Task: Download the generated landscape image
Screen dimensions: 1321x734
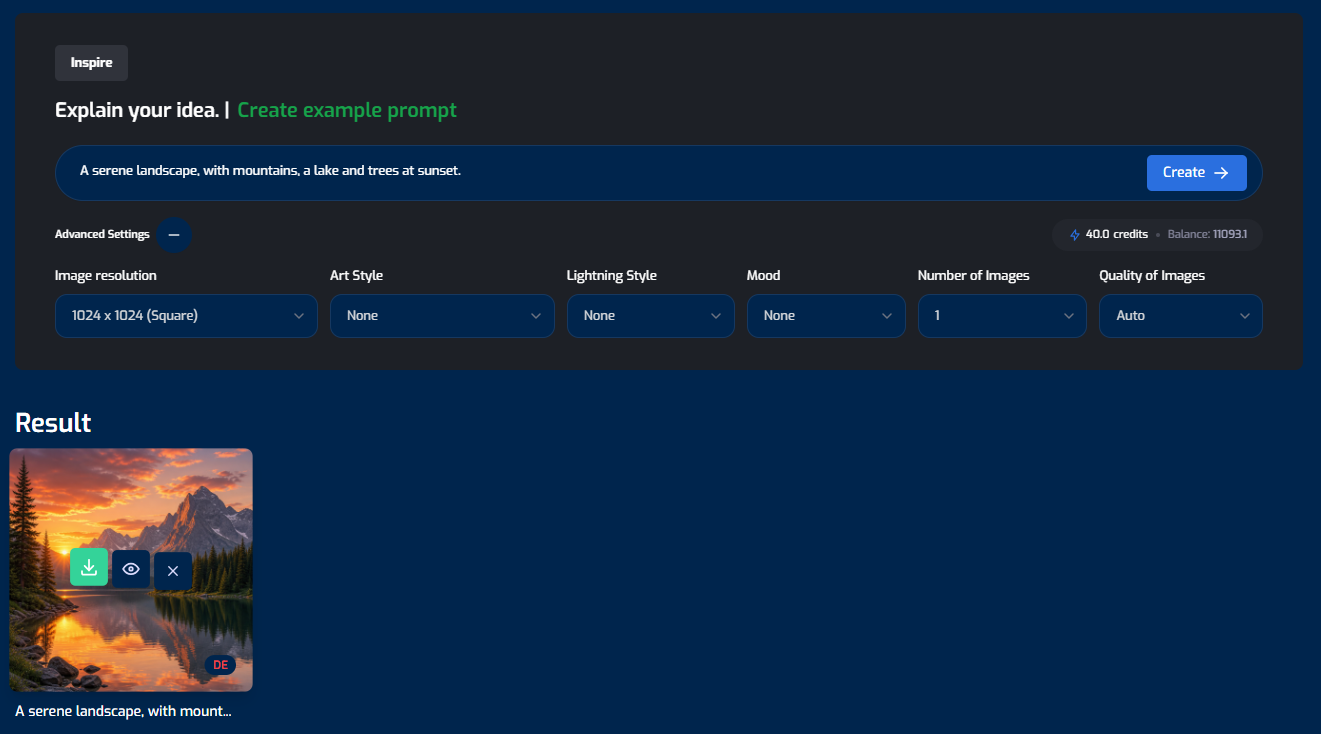Action: (x=89, y=567)
